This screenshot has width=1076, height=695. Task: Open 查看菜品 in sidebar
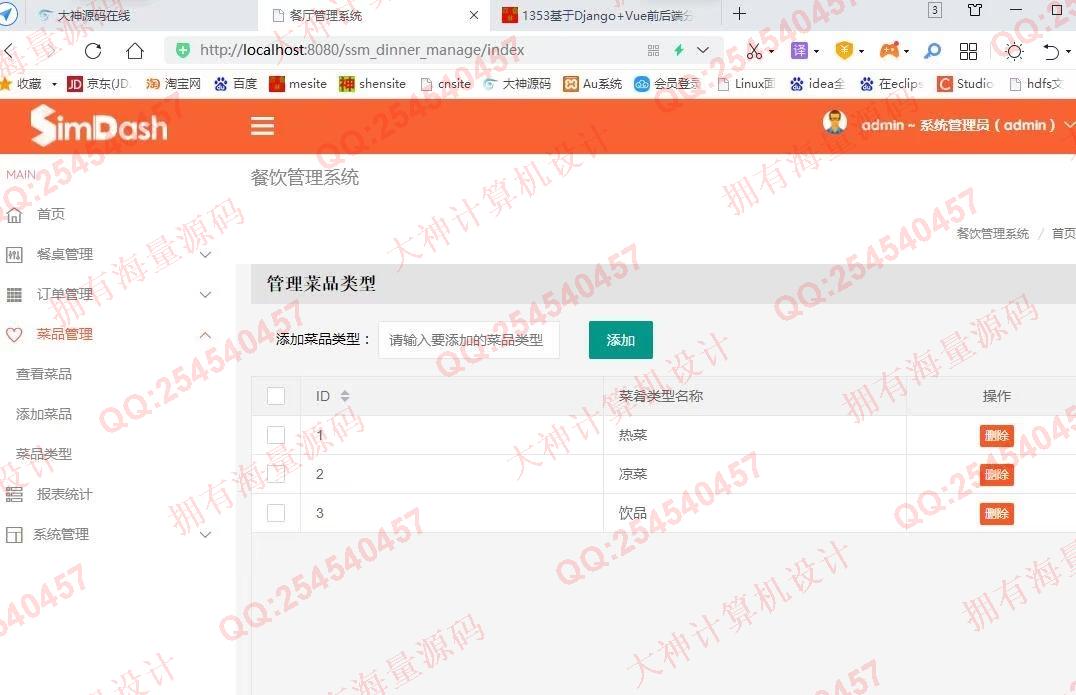(44, 375)
